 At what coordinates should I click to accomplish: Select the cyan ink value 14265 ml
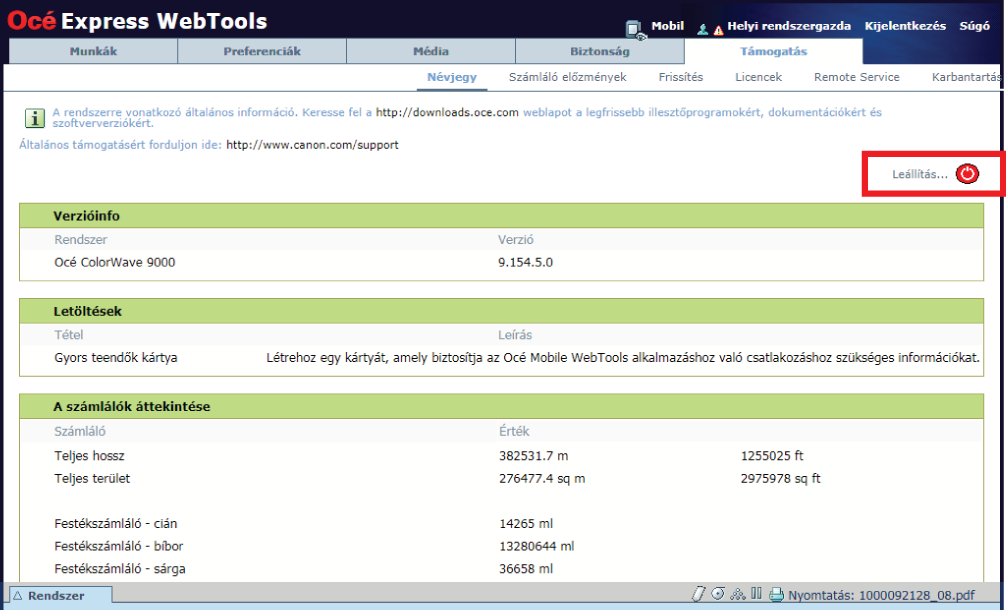click(526, 523)
